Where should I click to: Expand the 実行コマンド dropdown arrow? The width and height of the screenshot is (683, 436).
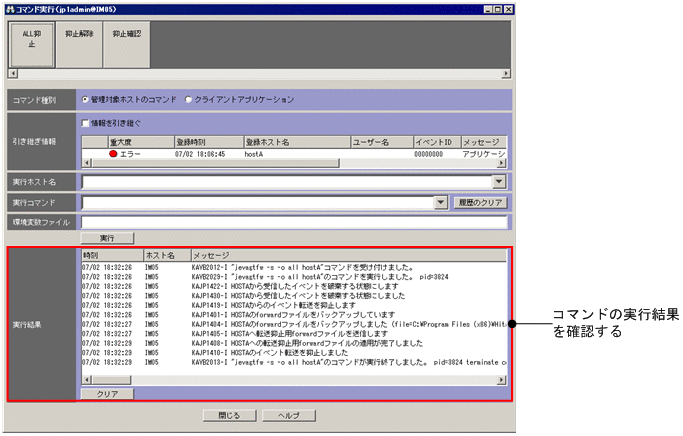[441, 202]
